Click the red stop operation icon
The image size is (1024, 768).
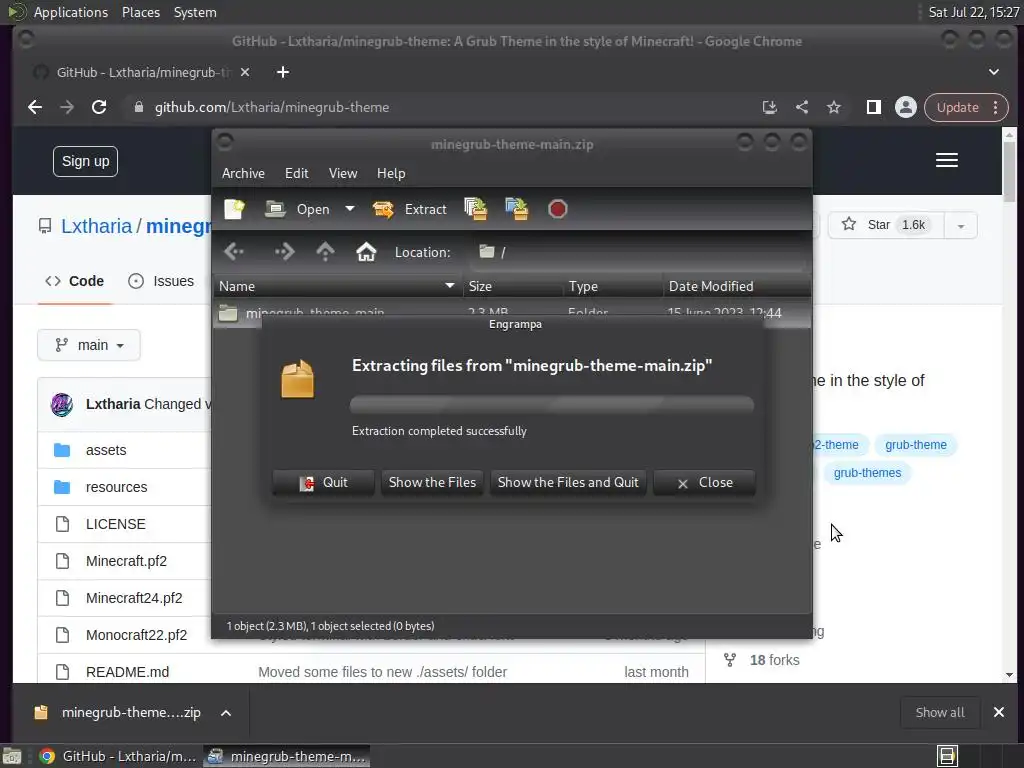click(557, 209)
